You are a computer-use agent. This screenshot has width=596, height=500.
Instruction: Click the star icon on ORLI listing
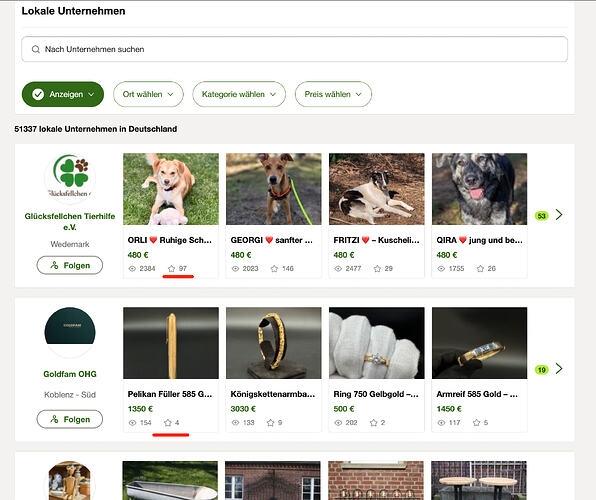point(171,268)
